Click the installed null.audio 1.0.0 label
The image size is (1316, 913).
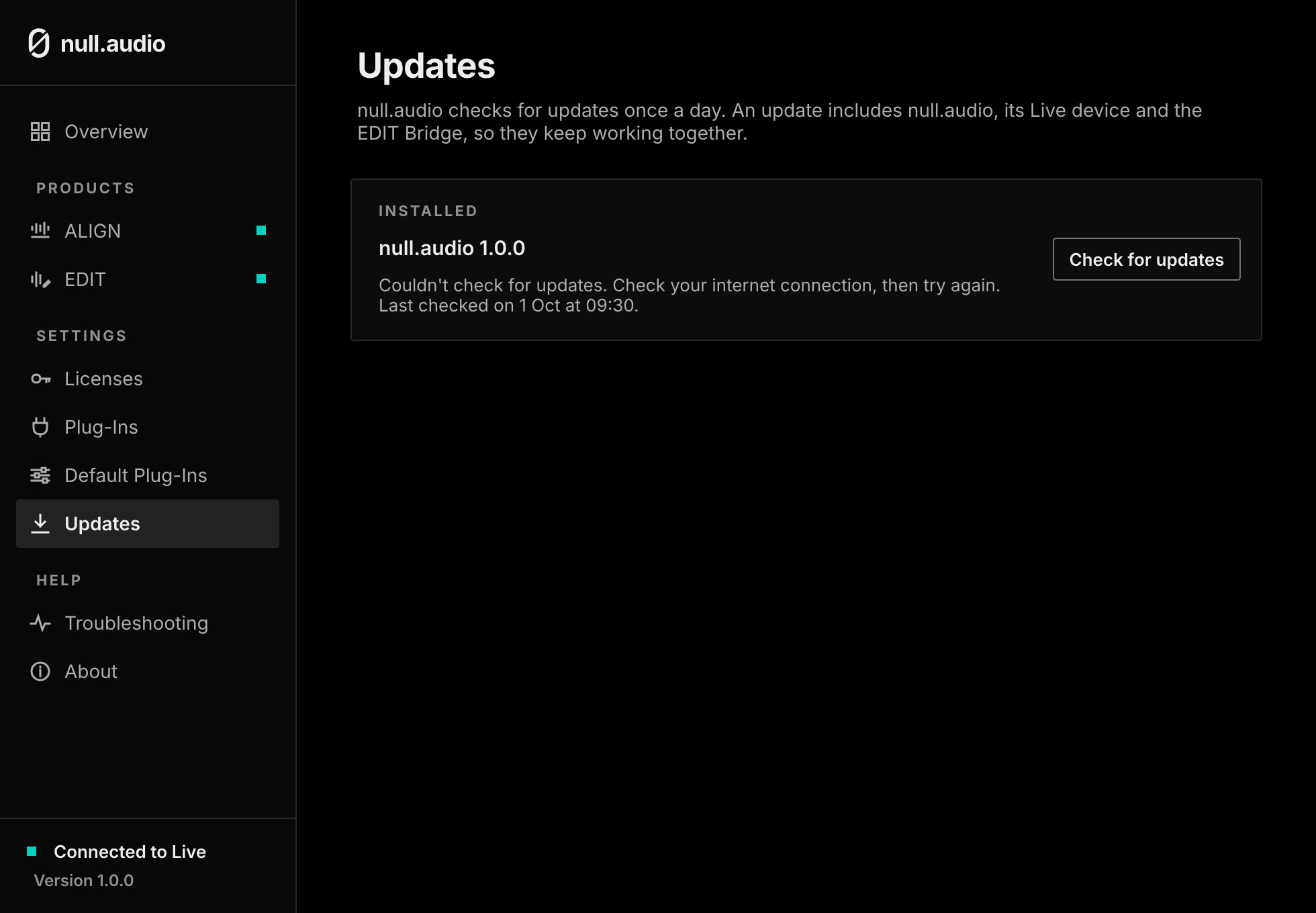[x=452, y=248]
